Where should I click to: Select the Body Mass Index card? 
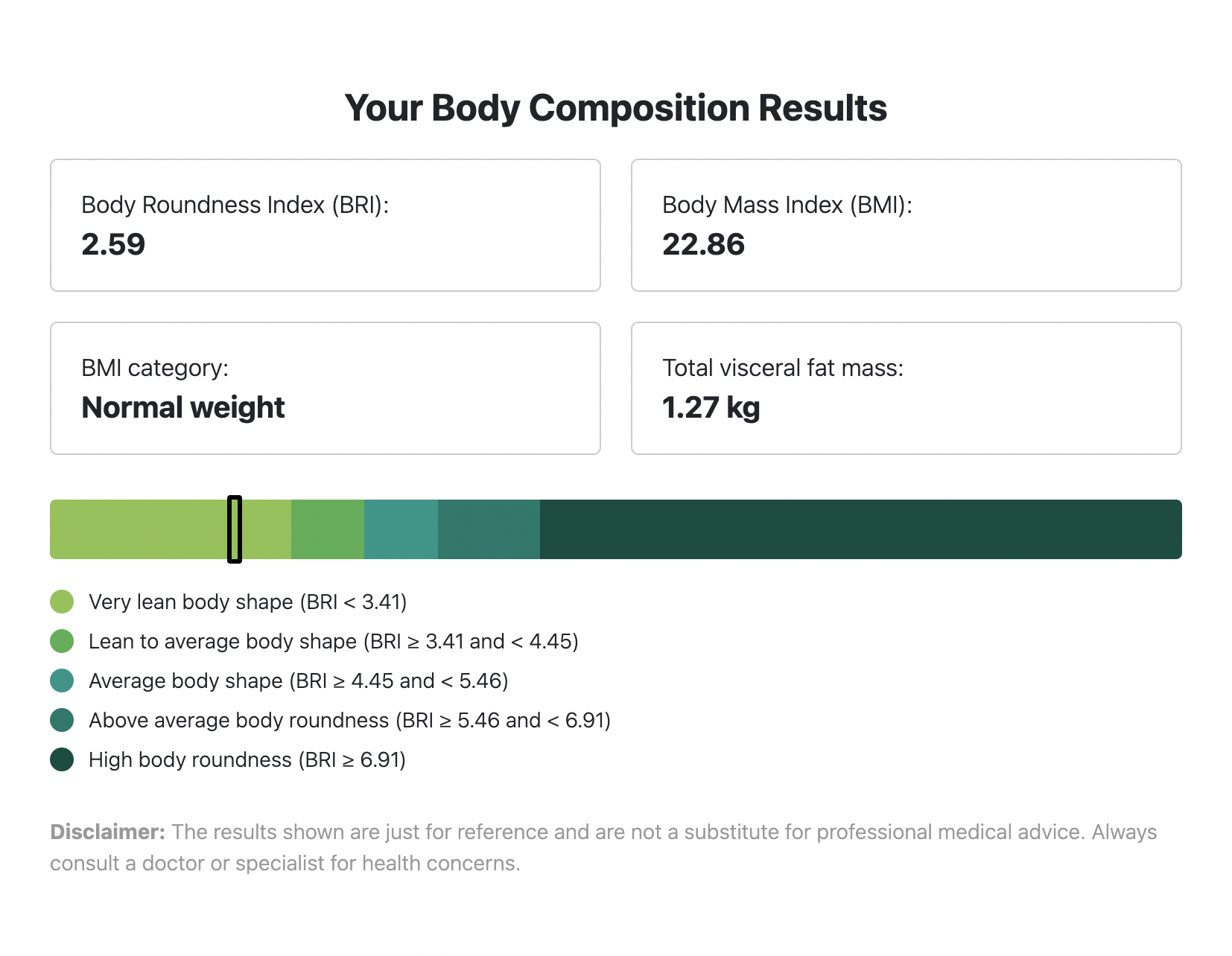pos(906,225)
